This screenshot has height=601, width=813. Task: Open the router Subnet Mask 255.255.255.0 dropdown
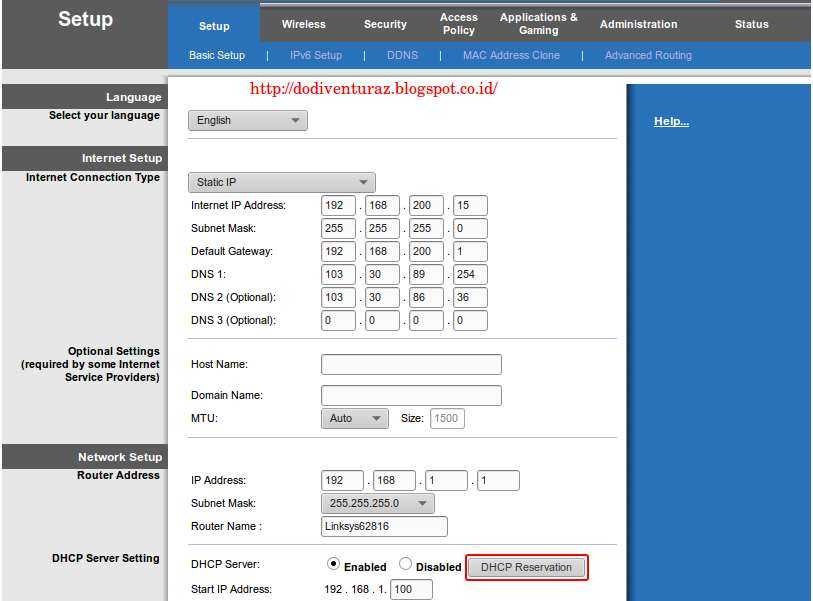click(377, 503)
